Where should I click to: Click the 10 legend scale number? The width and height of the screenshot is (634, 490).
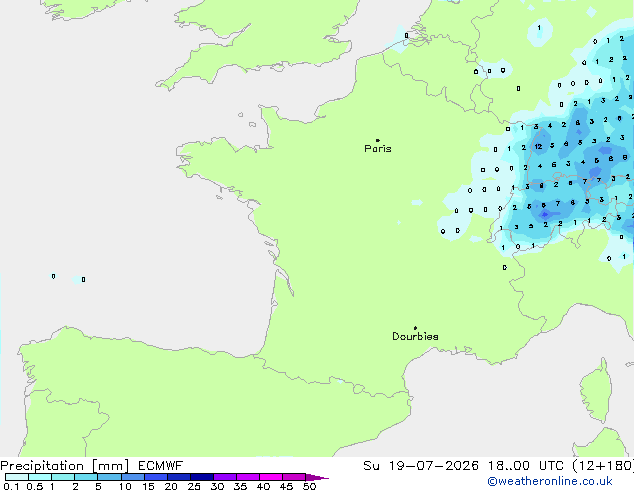click(x=125, y=486)
